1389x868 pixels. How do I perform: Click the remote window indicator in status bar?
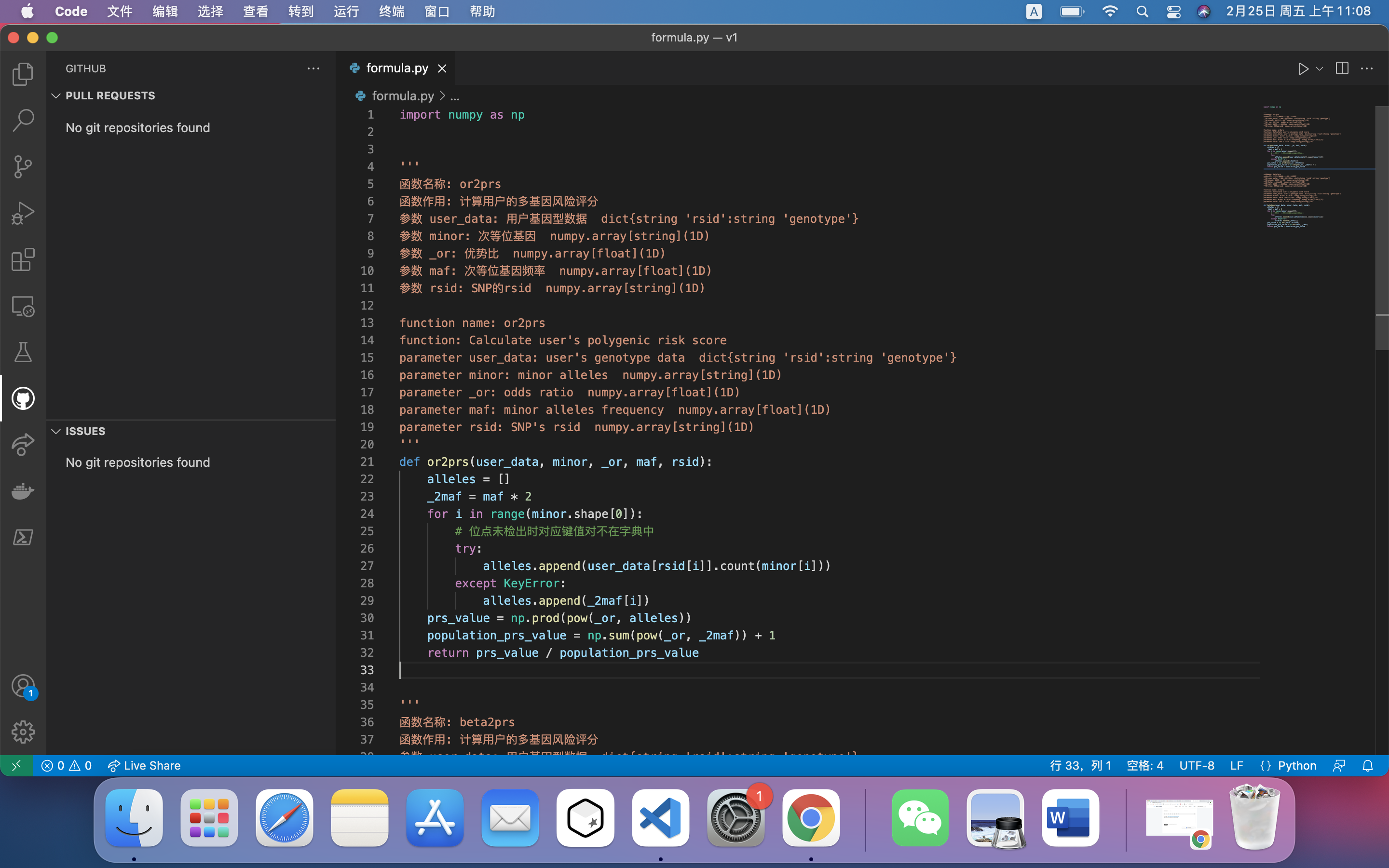pyautogui.click(x=16, y=765)
